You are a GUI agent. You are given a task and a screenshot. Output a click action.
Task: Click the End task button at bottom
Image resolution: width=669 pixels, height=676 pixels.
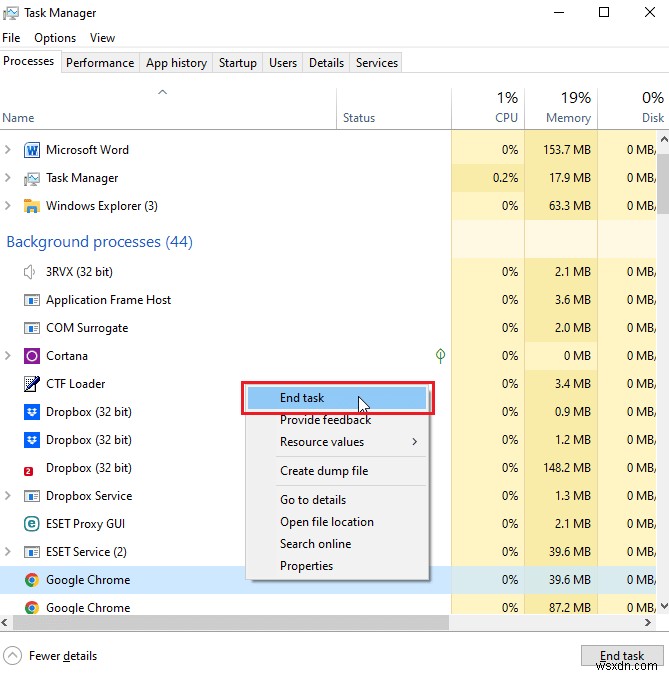point(622,655)
